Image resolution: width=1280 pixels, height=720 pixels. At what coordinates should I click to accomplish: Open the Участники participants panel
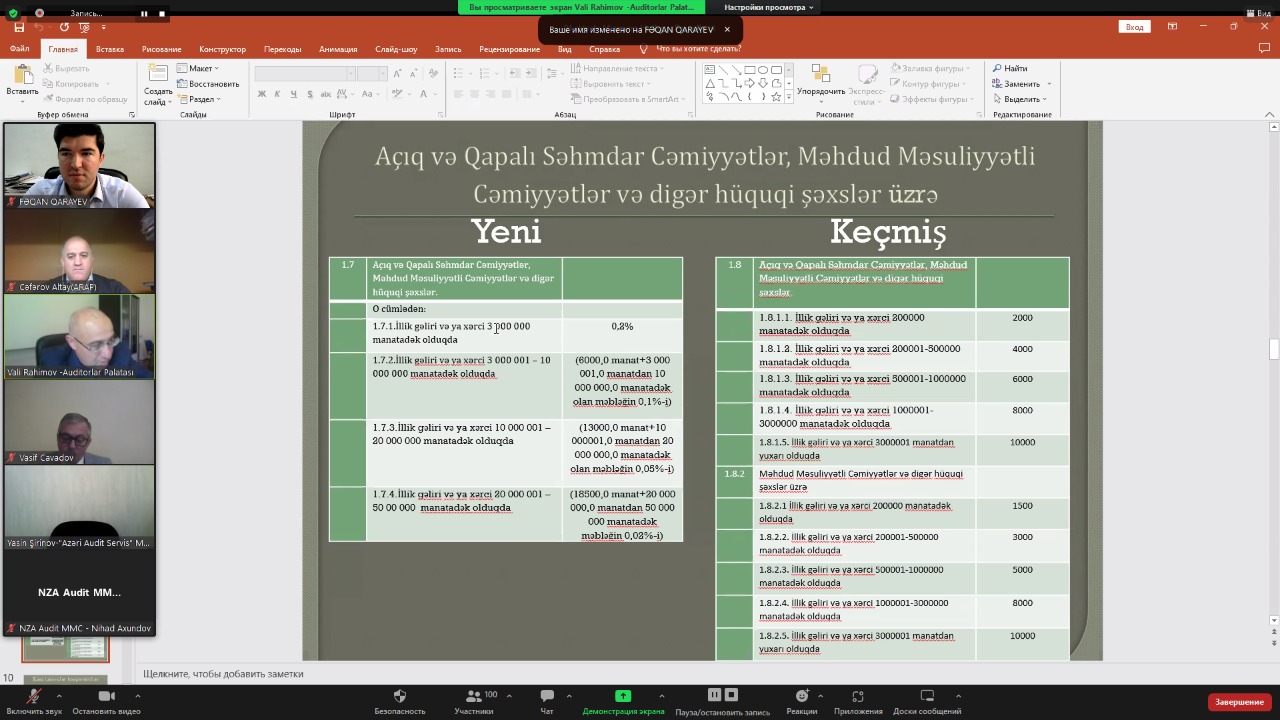coord(473,697)
